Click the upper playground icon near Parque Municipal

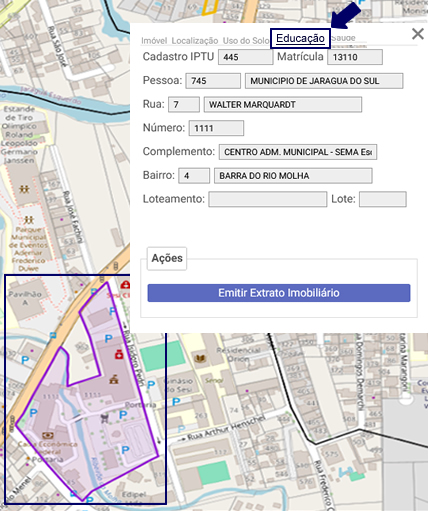(x=24, y=190)
